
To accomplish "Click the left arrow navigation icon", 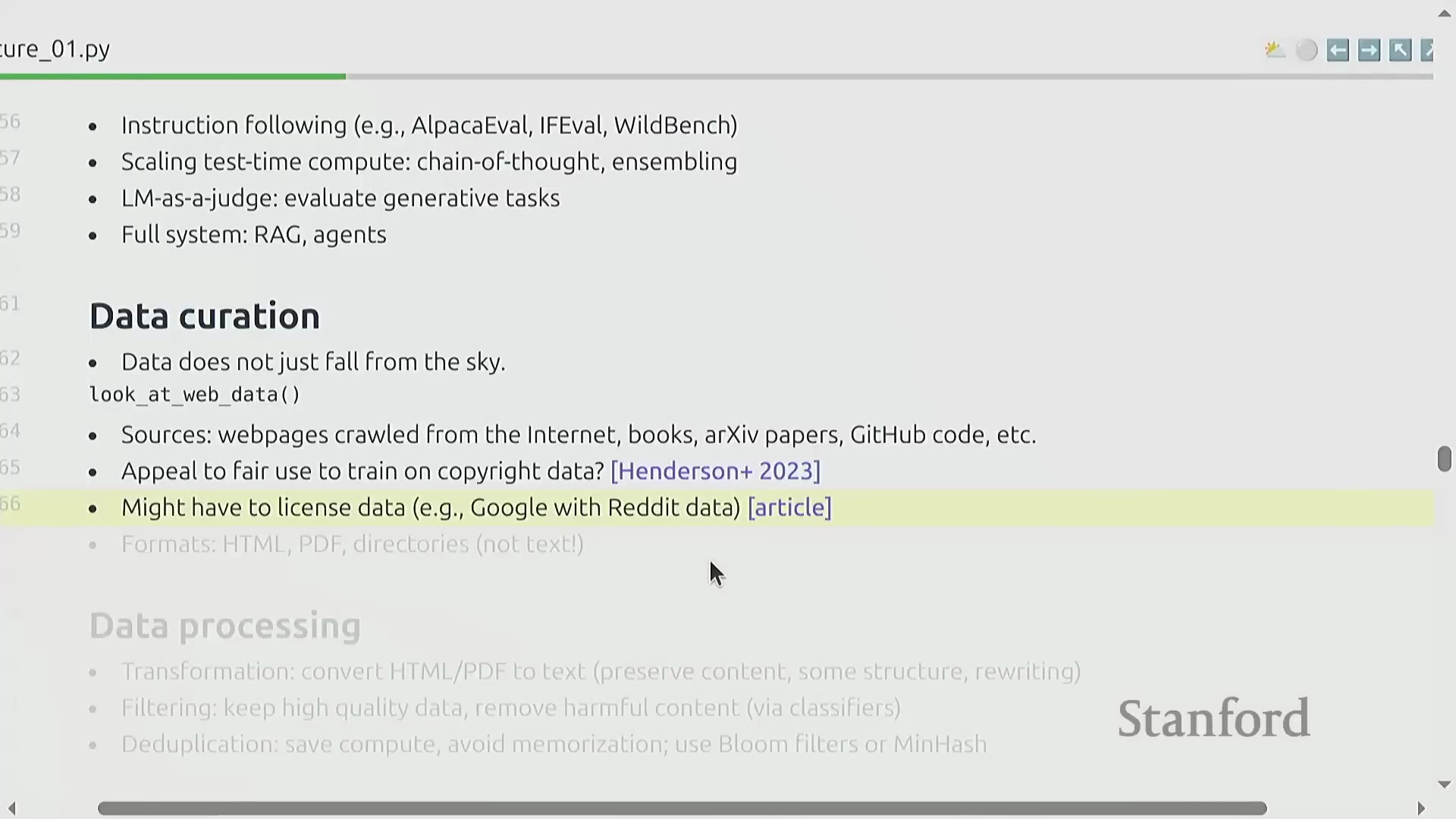I will pos(1338,50).
